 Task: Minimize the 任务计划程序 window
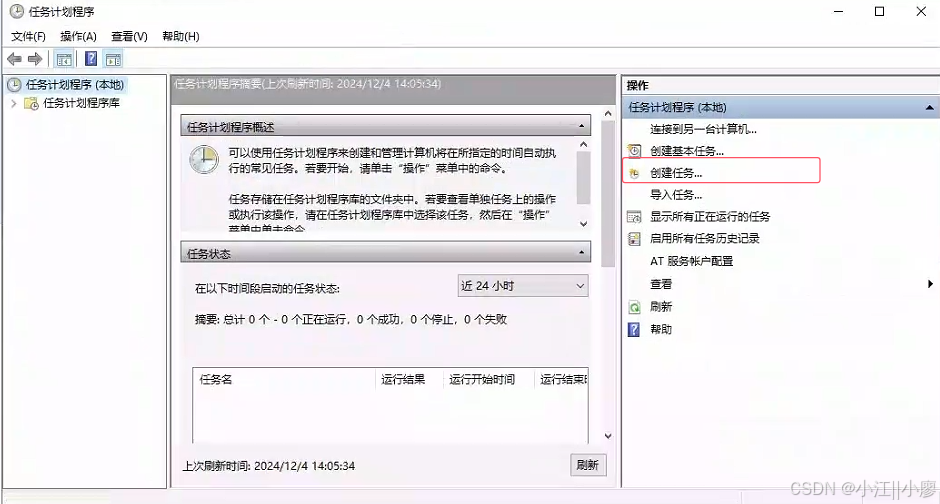[838, 11]
